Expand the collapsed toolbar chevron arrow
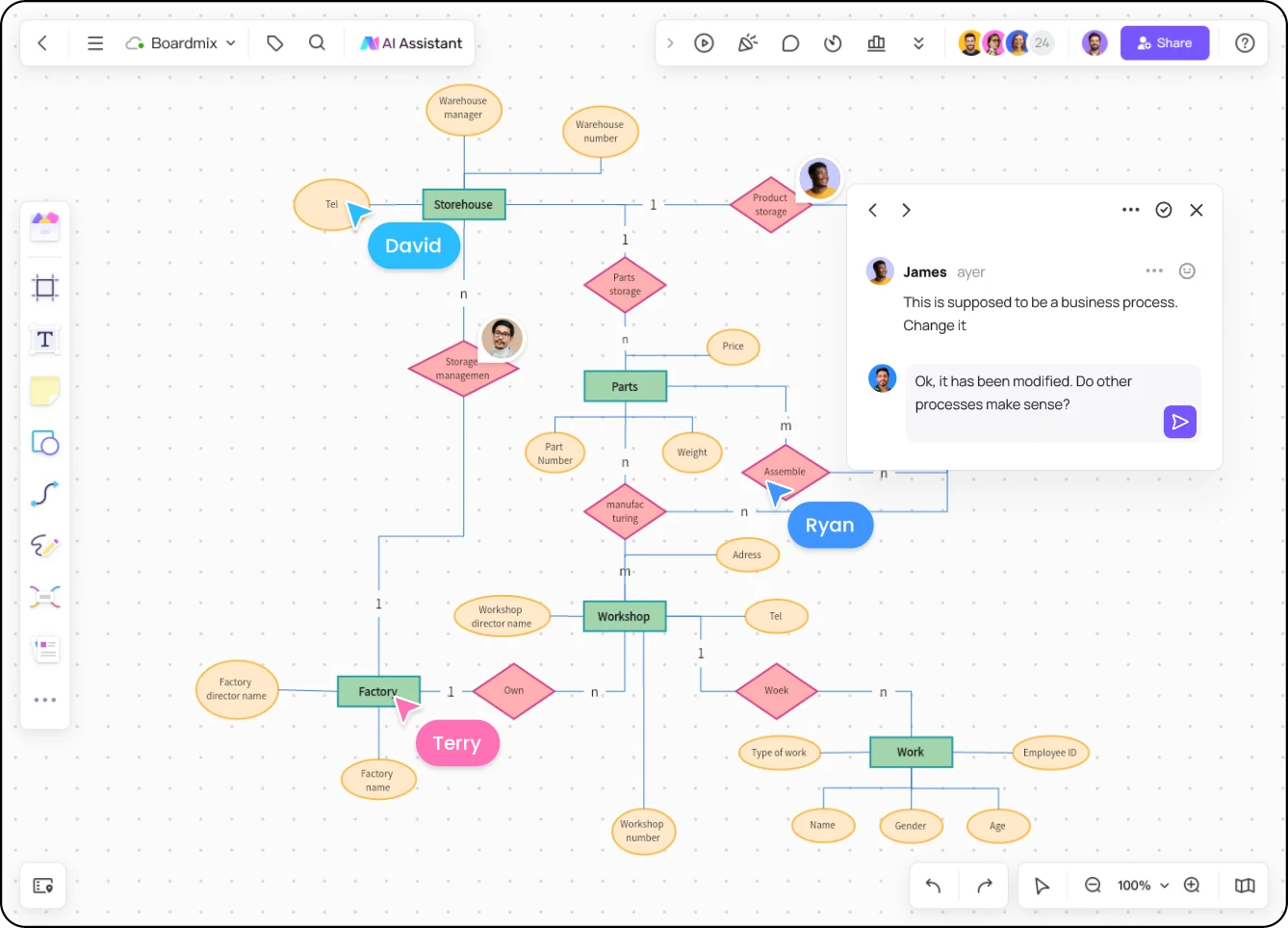This screenshot has height=928, width=1288. tap(670, 43)
